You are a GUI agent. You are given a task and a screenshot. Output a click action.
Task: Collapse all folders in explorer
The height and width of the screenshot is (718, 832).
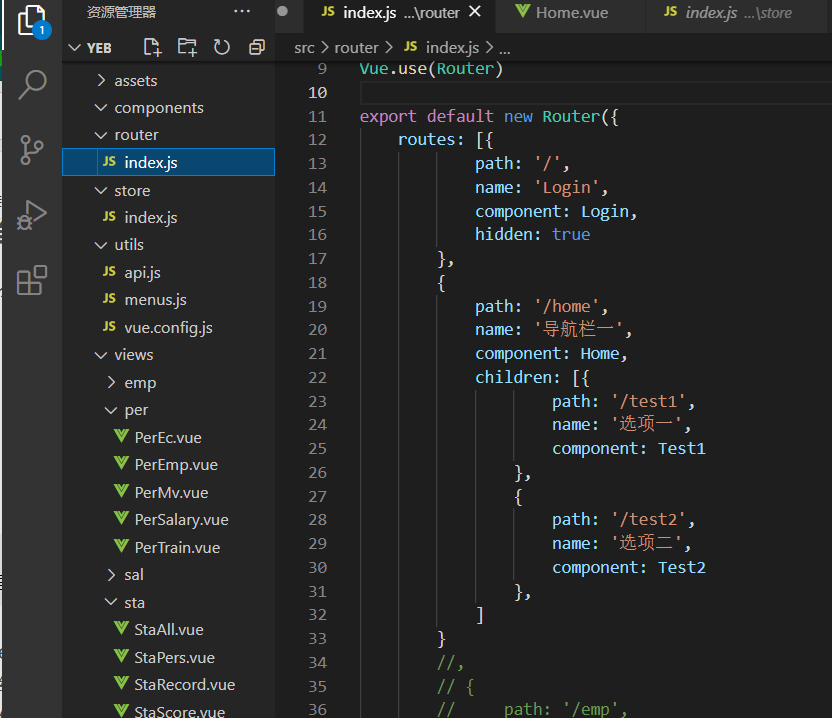click(257, 48)
